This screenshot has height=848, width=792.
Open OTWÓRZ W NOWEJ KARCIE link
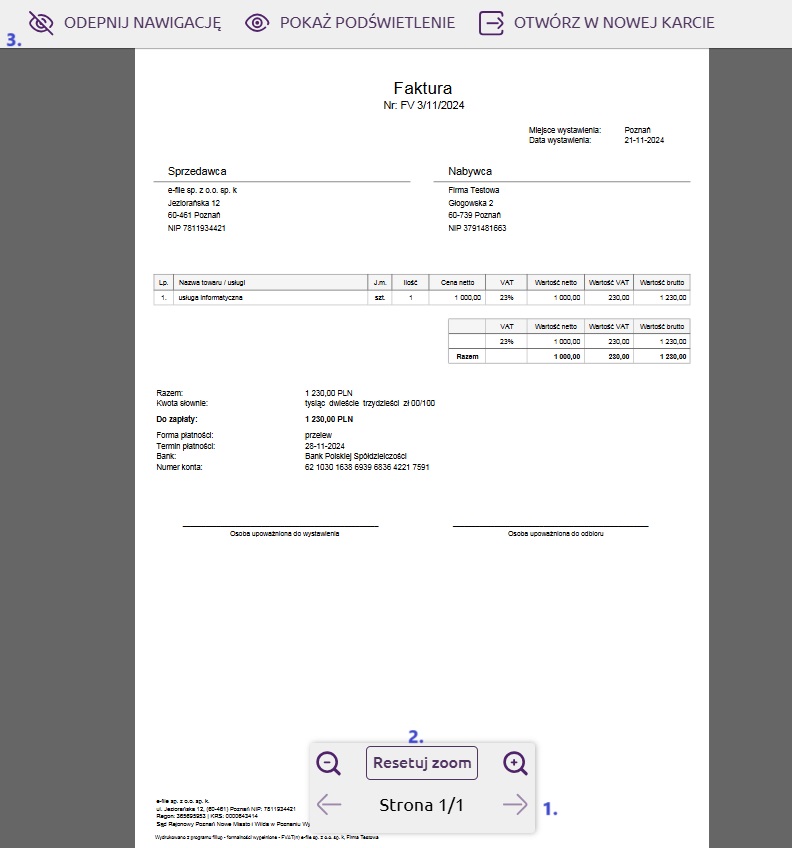click(614, 23)
